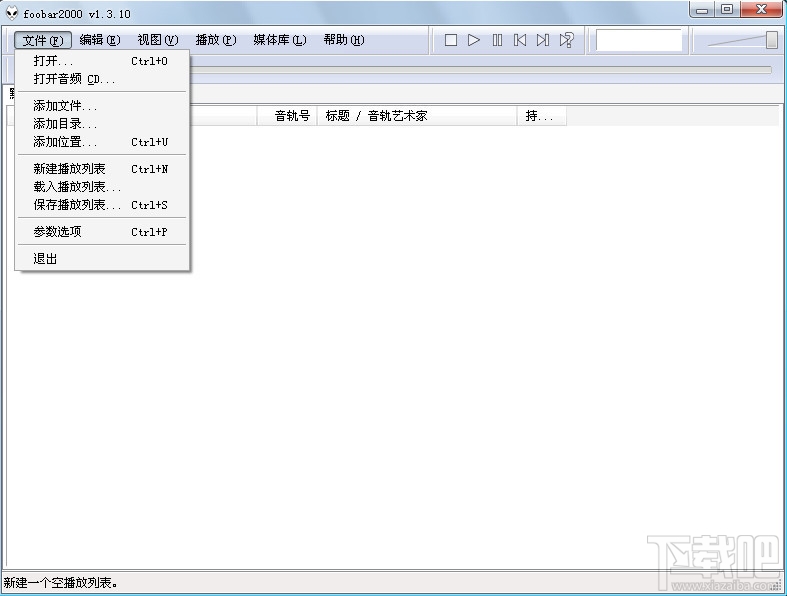Click the volume slider handle
787x596 pixels.
click(x=772, y=40)
